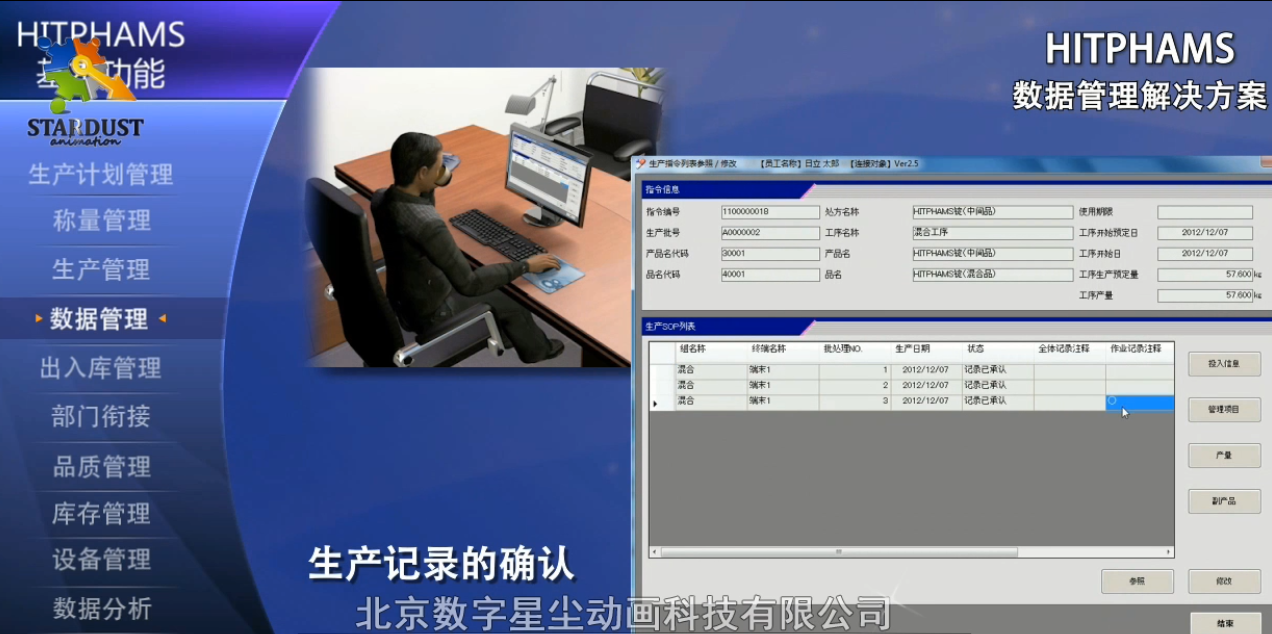Screen dimensions: 1272x634
Task: Navigate to 出入库管理 in the sidebar
Action: click(101, 368)
